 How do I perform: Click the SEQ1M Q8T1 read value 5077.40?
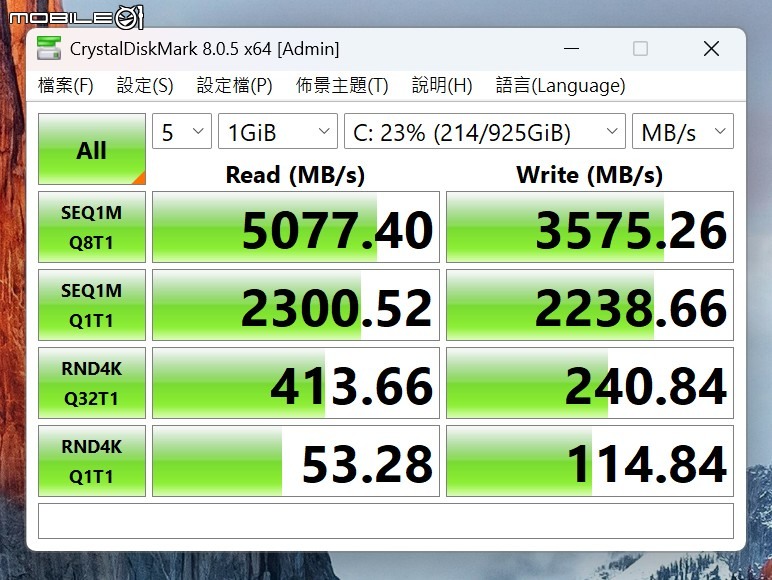pos(296,227)
